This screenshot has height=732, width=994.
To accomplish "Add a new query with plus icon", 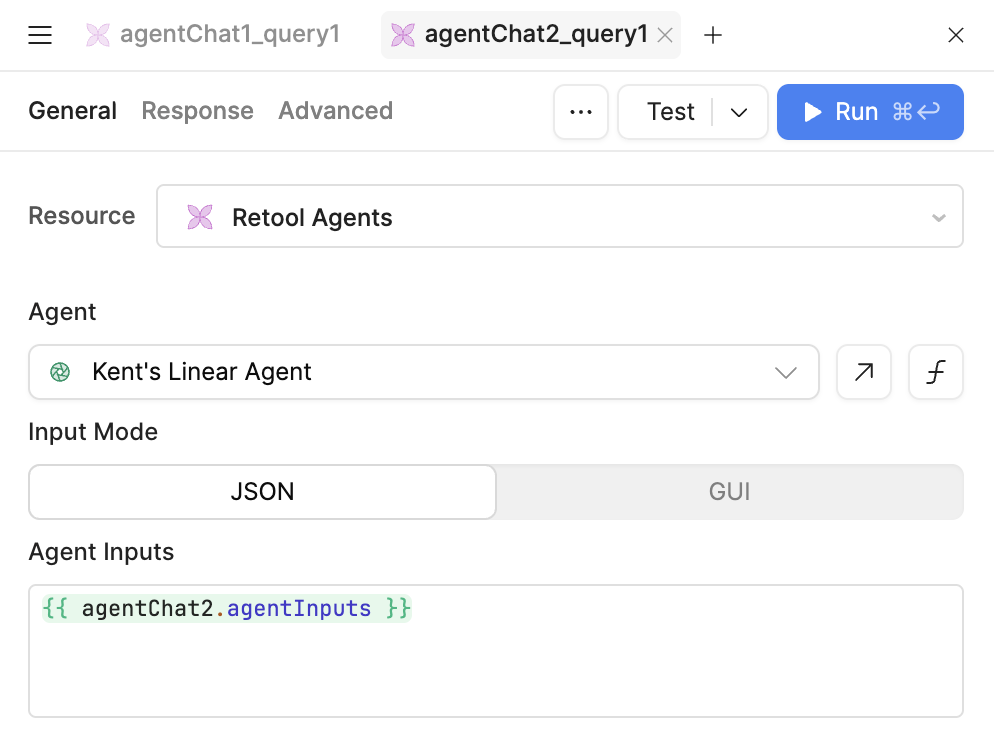I will point(713,36).
